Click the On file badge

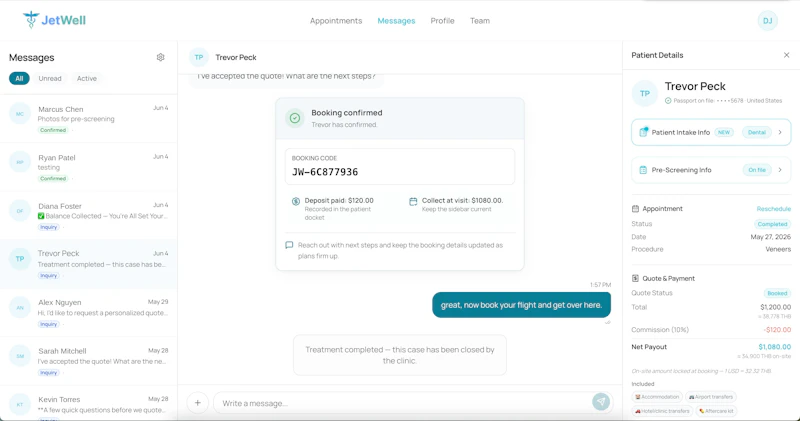[x=757, y=170]
